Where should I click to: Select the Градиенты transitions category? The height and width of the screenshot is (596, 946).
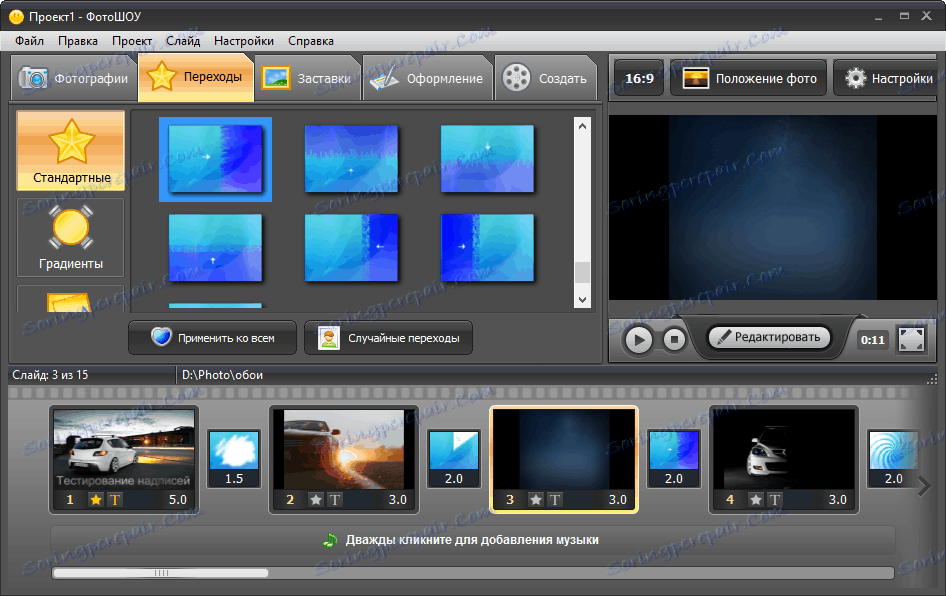(71, 237)
